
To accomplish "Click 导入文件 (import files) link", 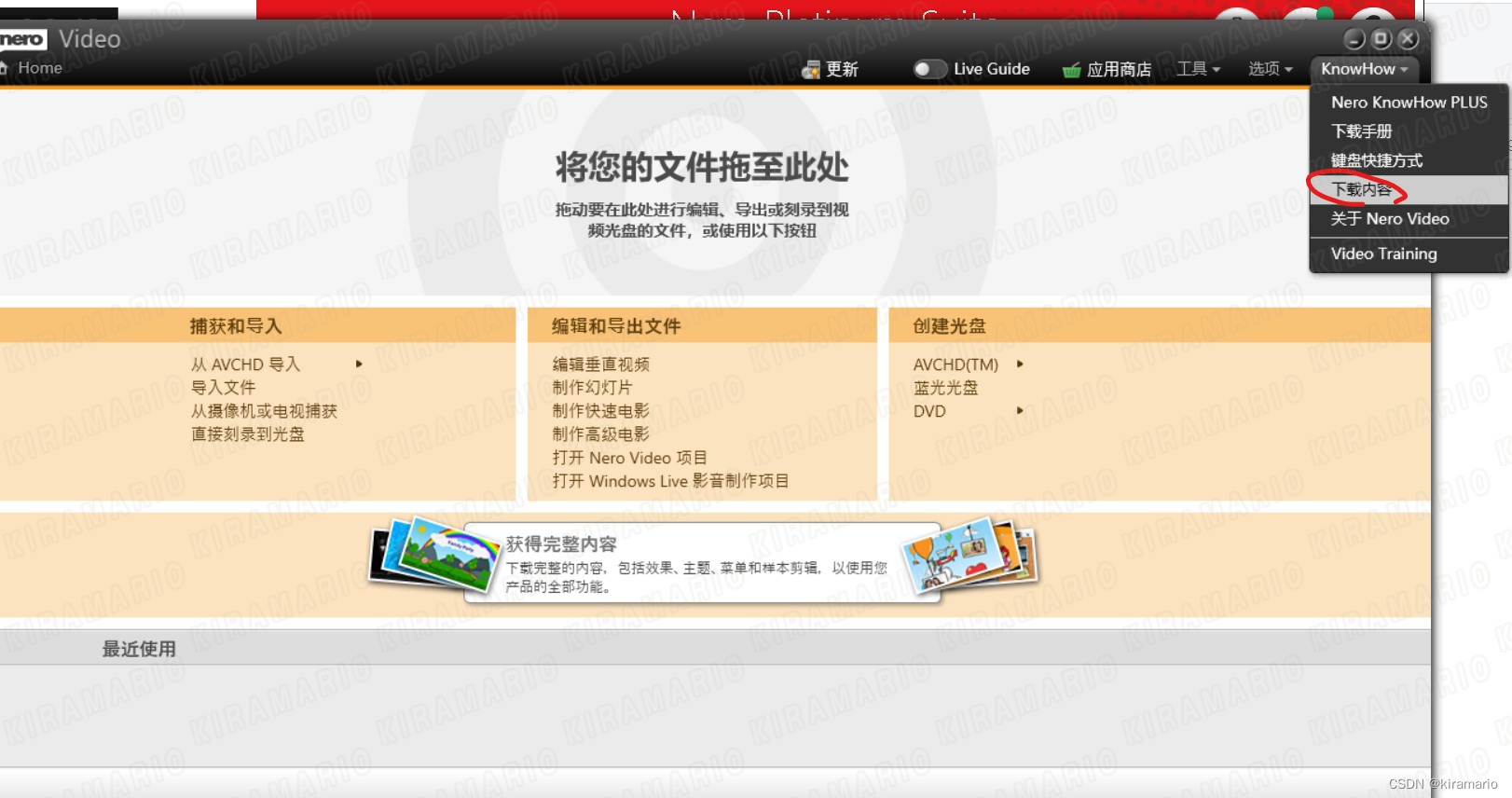I will pyautogui.click(x=223, y=388).
